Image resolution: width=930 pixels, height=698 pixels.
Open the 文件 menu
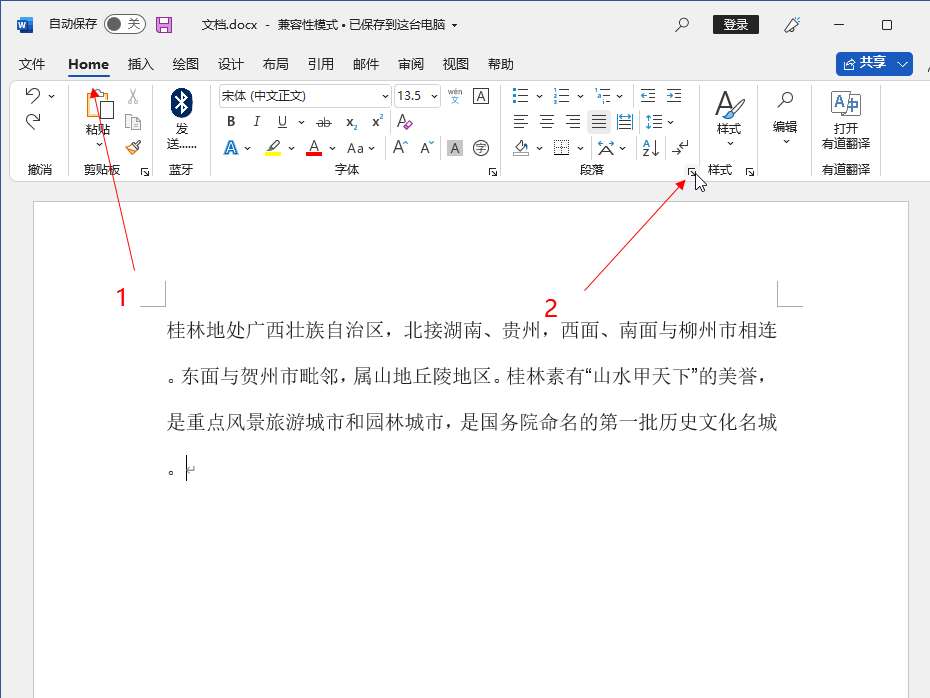[x=31, y=64]
